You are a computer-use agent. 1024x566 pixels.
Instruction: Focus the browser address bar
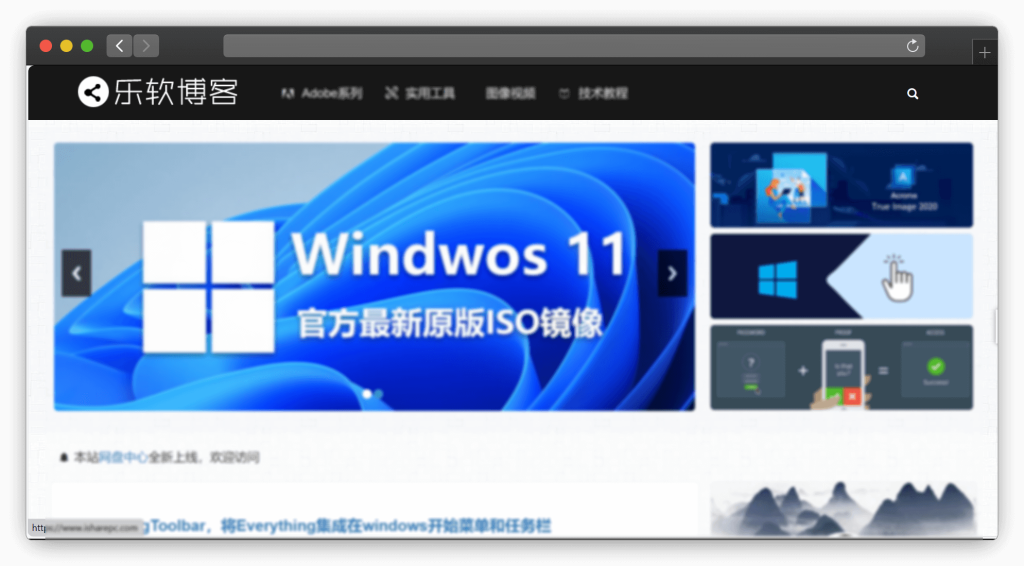(x=573, y=46)
